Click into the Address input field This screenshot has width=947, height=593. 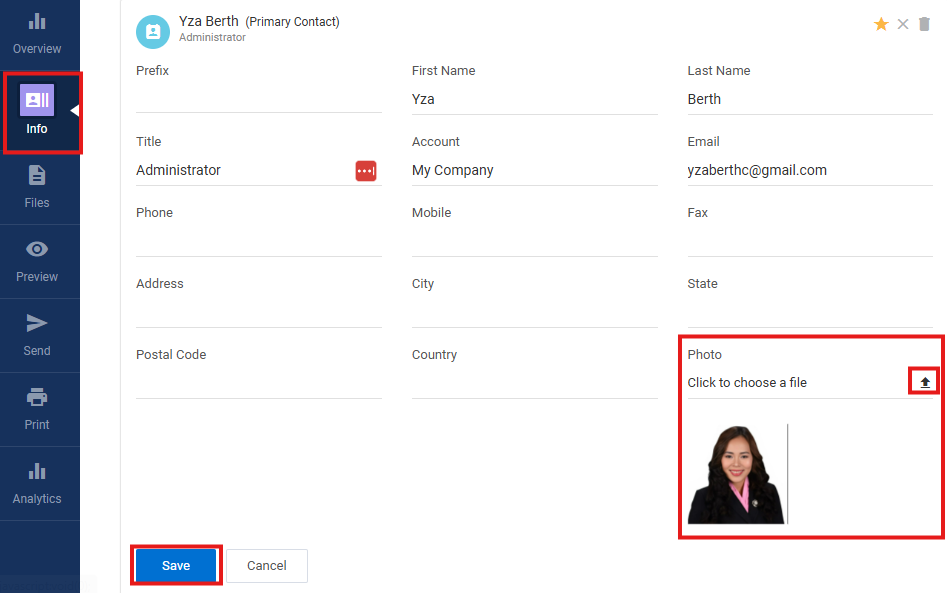click(x=258, y=313)
